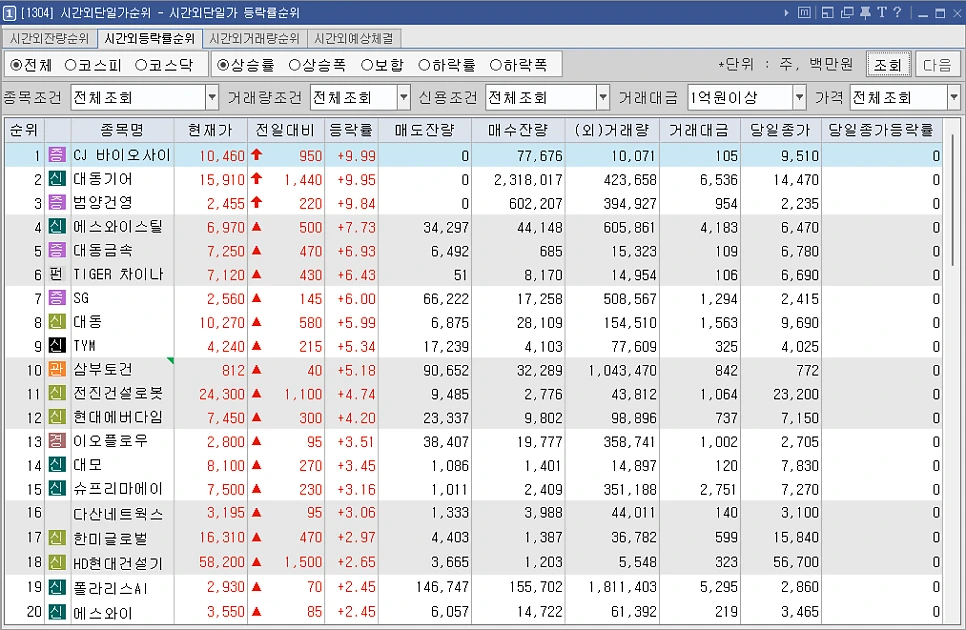Click the small right-arrow icon in title bar
This screenshot has width=966, height=630.
[x=787, y=12]
